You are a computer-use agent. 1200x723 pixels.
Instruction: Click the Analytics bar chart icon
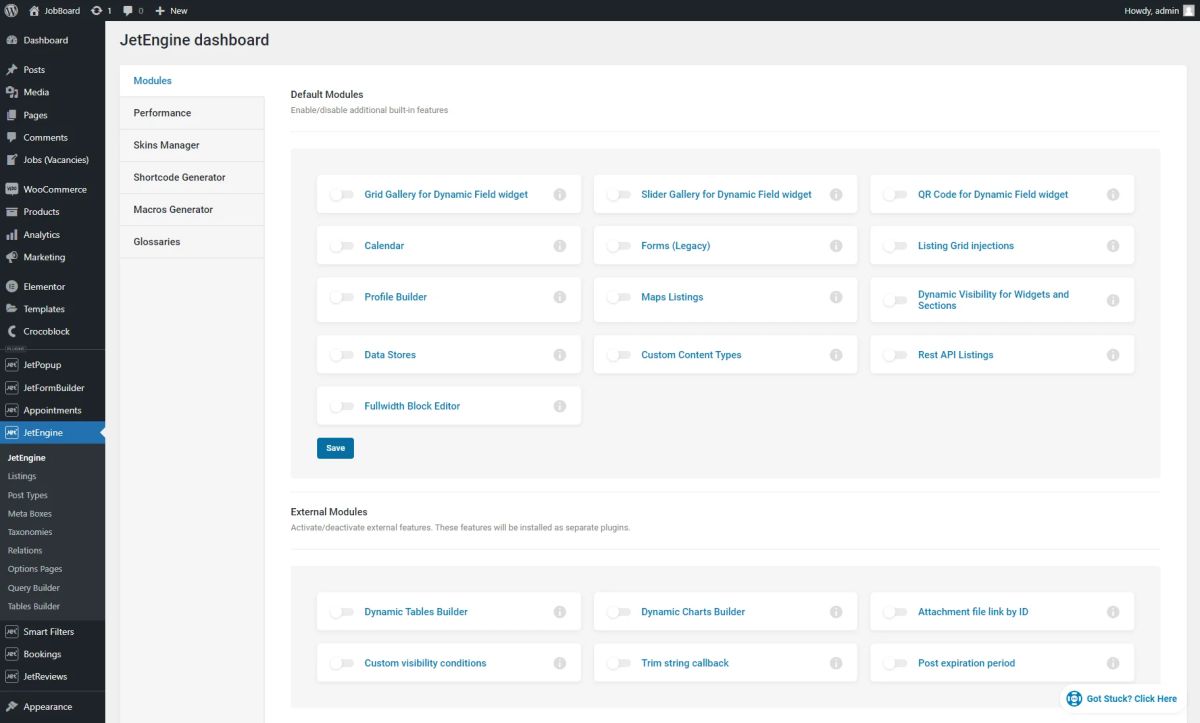[x=11, y=235]
